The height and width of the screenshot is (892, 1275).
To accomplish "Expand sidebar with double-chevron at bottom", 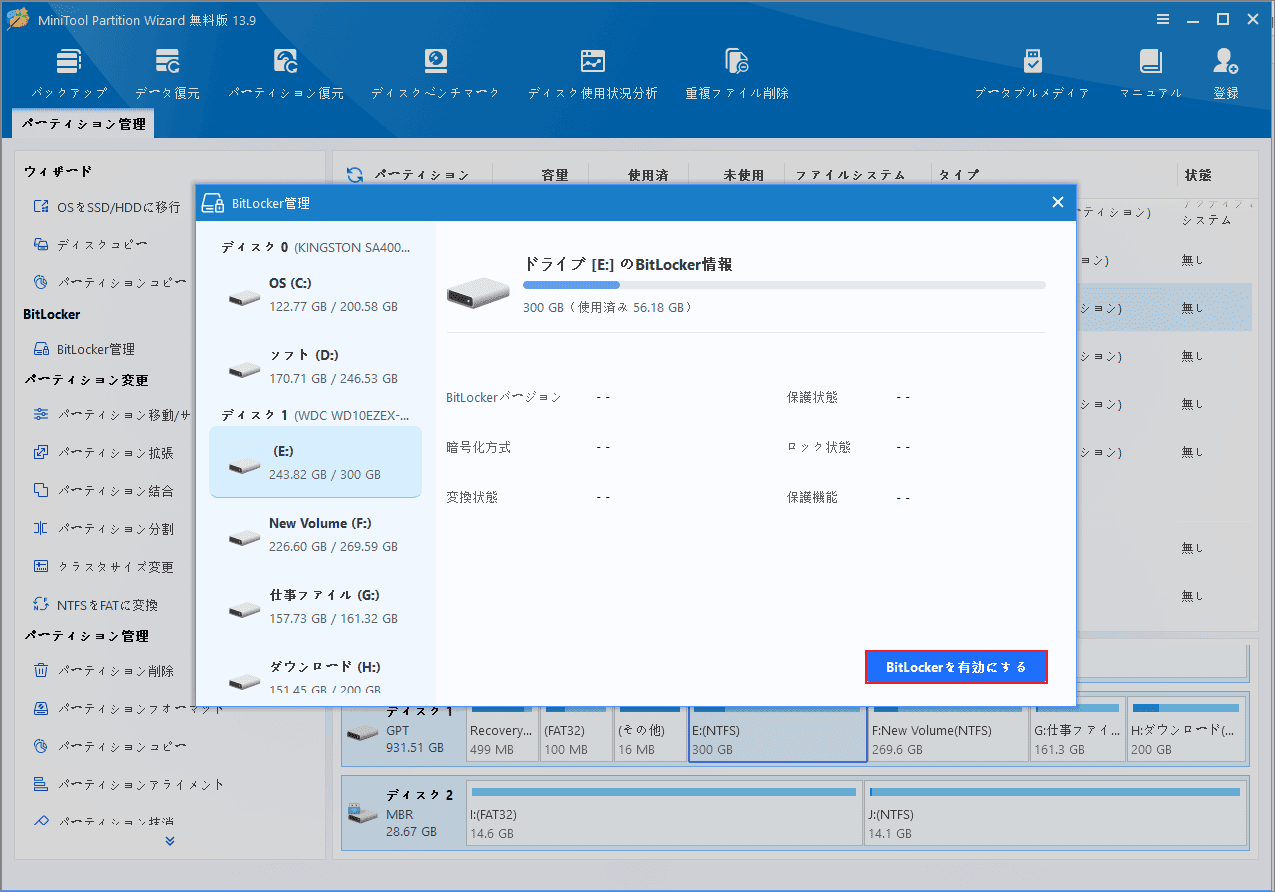I will 170,841.
